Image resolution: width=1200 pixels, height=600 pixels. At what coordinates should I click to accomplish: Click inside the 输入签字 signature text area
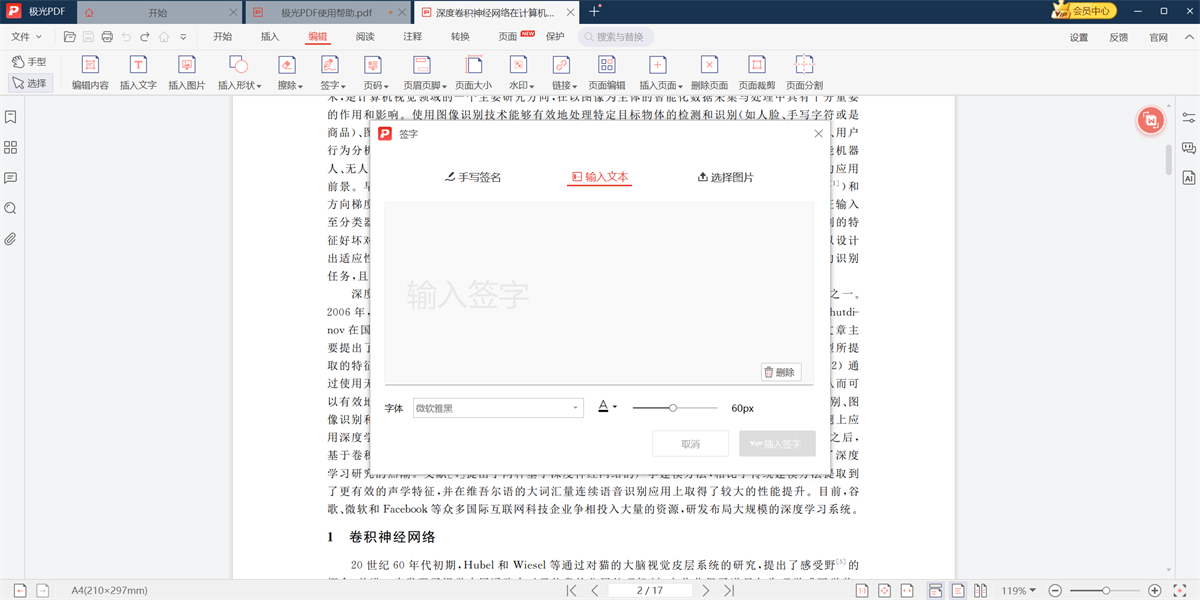pyautogui.click(x=600, y=290)
